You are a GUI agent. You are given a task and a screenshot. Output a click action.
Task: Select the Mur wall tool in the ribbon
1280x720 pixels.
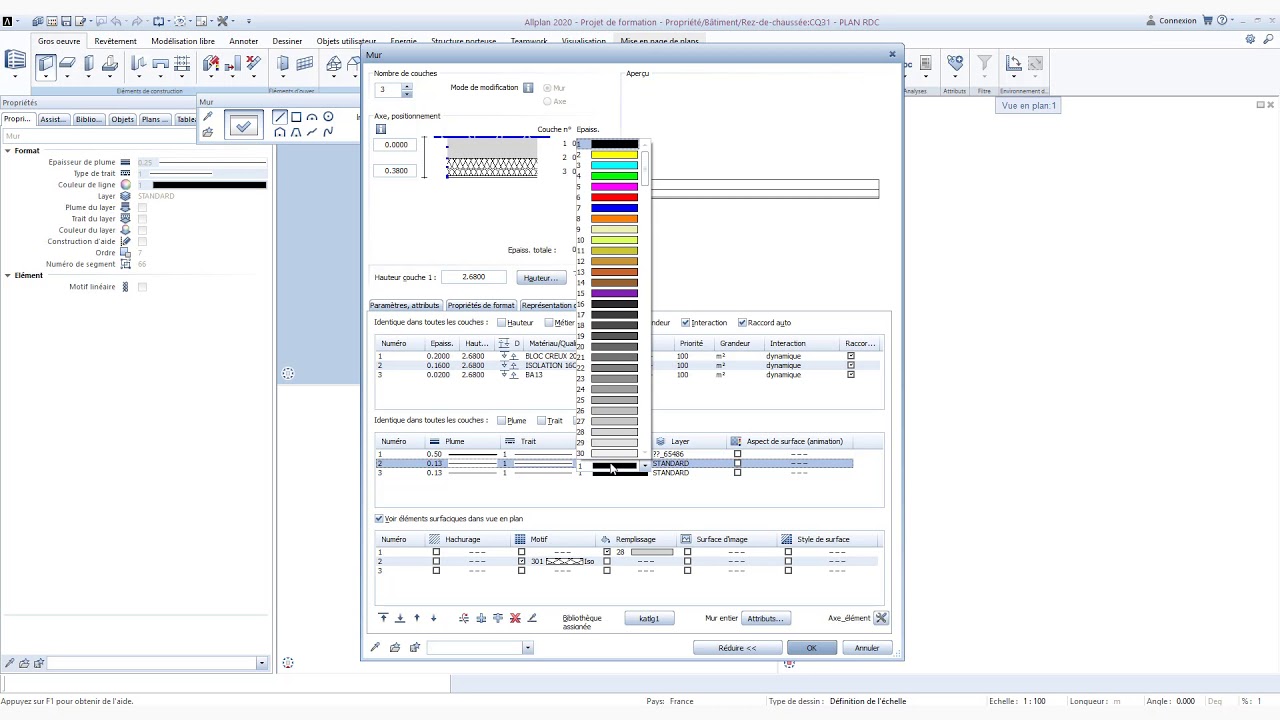[x=46, y=64]
